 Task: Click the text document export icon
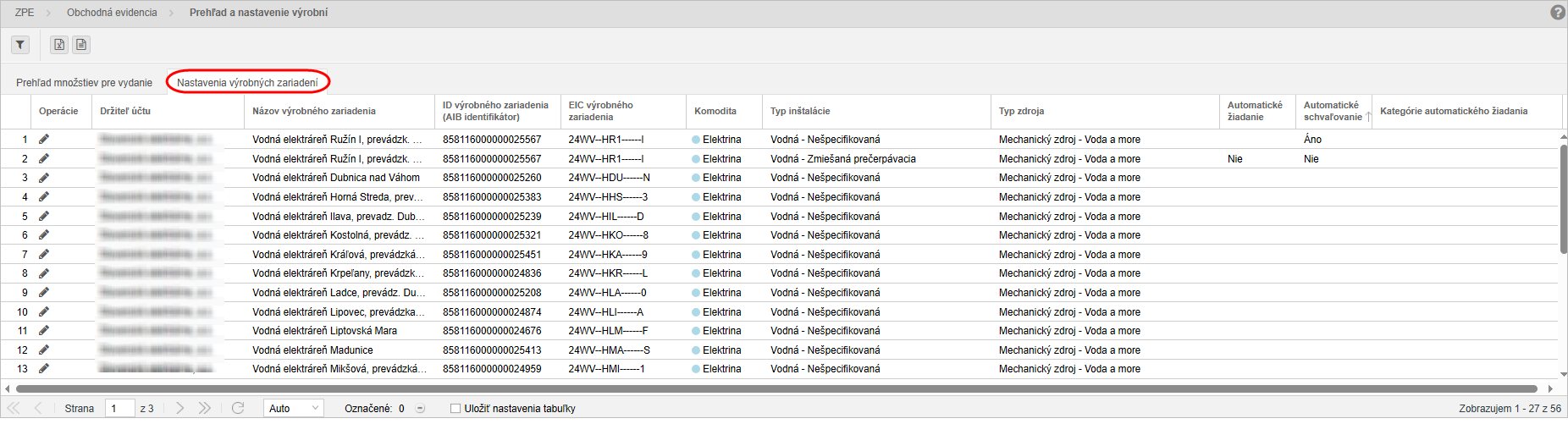point(81,45)
